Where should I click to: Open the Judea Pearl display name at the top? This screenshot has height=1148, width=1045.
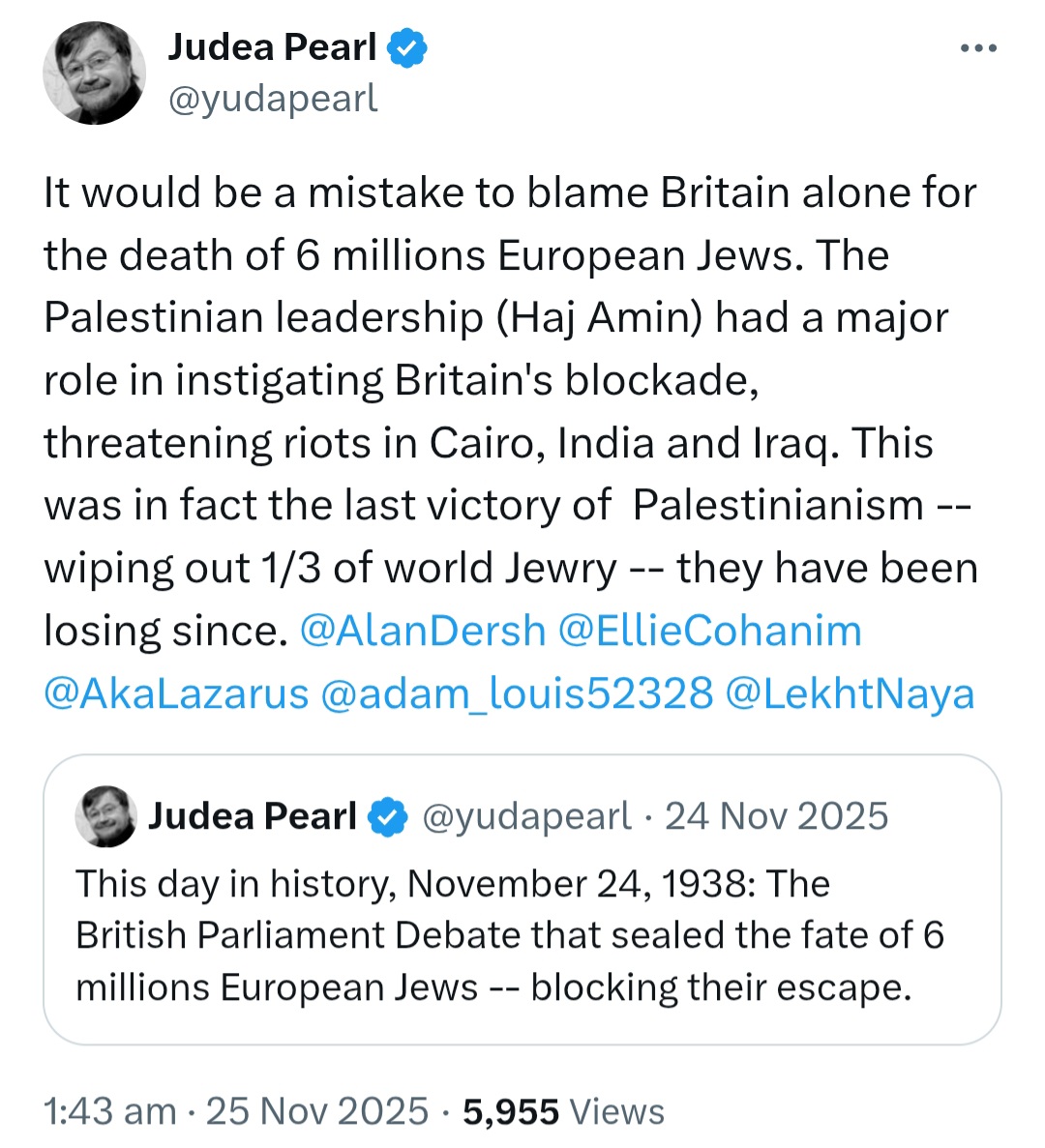[272, 47]
